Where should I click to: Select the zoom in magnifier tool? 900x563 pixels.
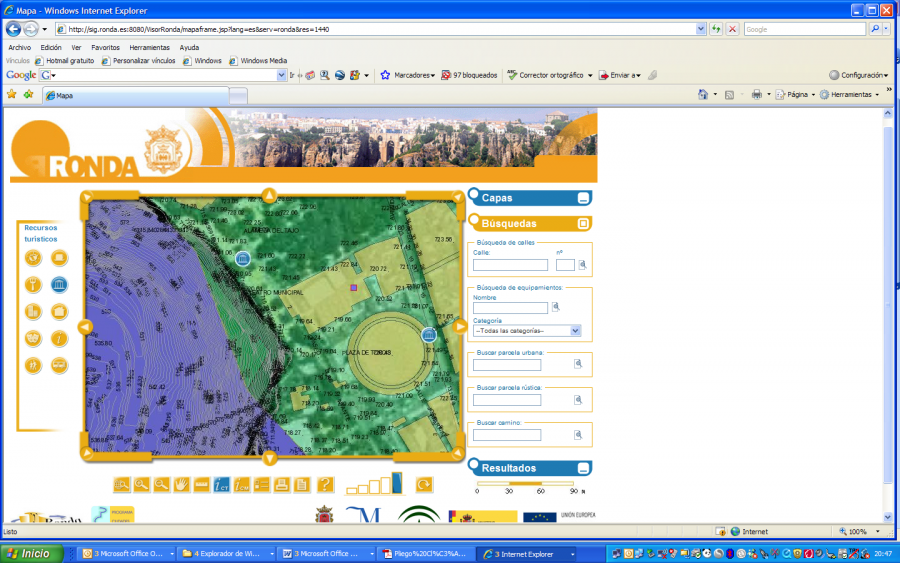[x=142, y=485]
